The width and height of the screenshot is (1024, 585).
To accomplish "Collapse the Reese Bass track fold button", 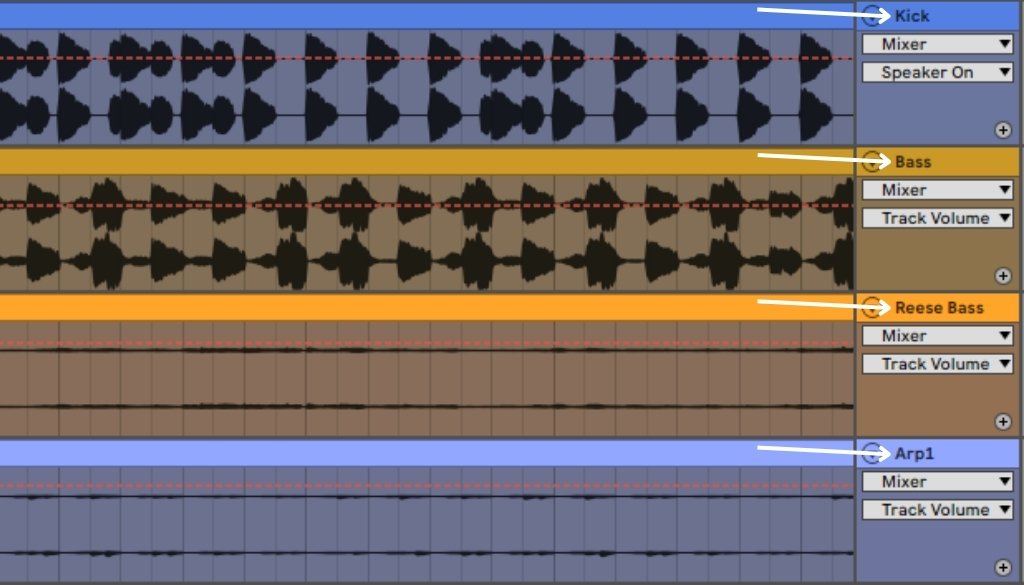I will coord(872,307).
